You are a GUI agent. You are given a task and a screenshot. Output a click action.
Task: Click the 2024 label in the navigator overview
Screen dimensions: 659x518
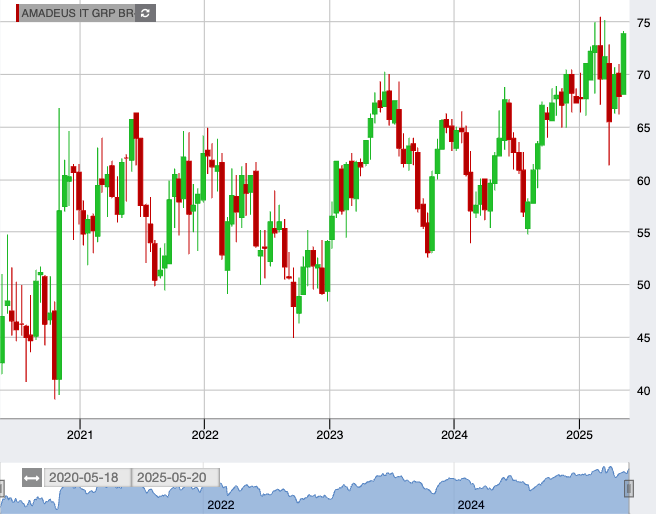471,505
